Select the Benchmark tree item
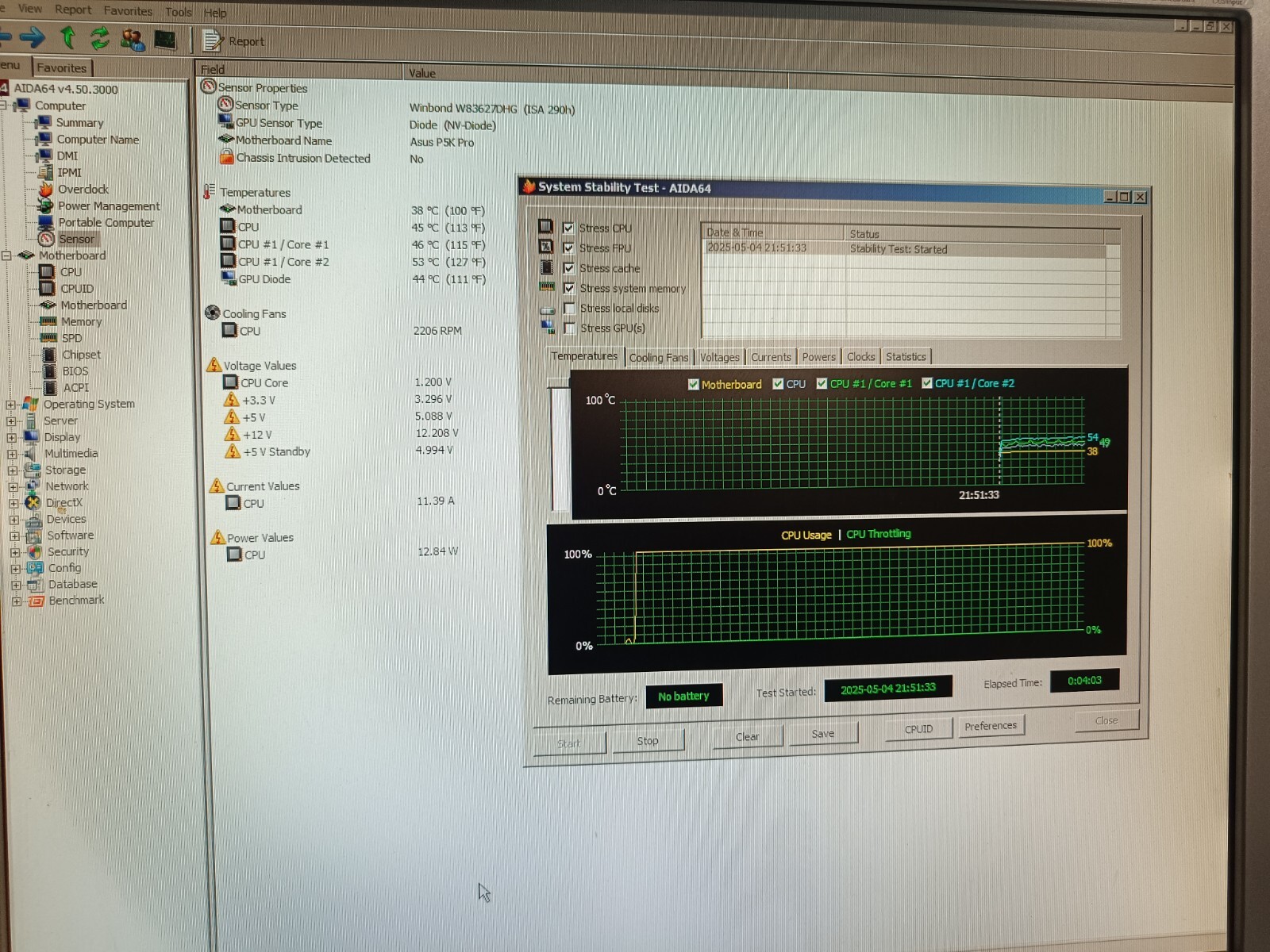Image resolution: width=1270 pixels, height=952 pixels. pyautogui.click(x=76, y=601)
